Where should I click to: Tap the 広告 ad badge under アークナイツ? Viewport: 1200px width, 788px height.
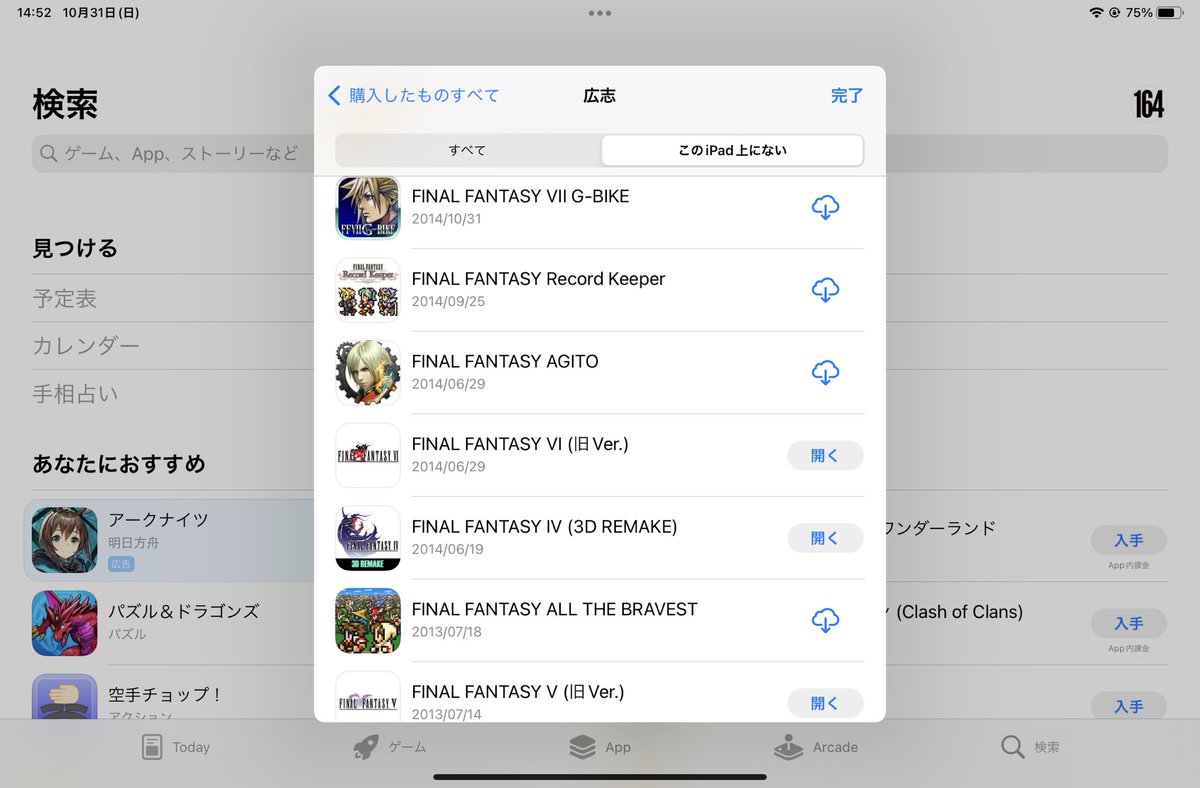click(121, 564)
